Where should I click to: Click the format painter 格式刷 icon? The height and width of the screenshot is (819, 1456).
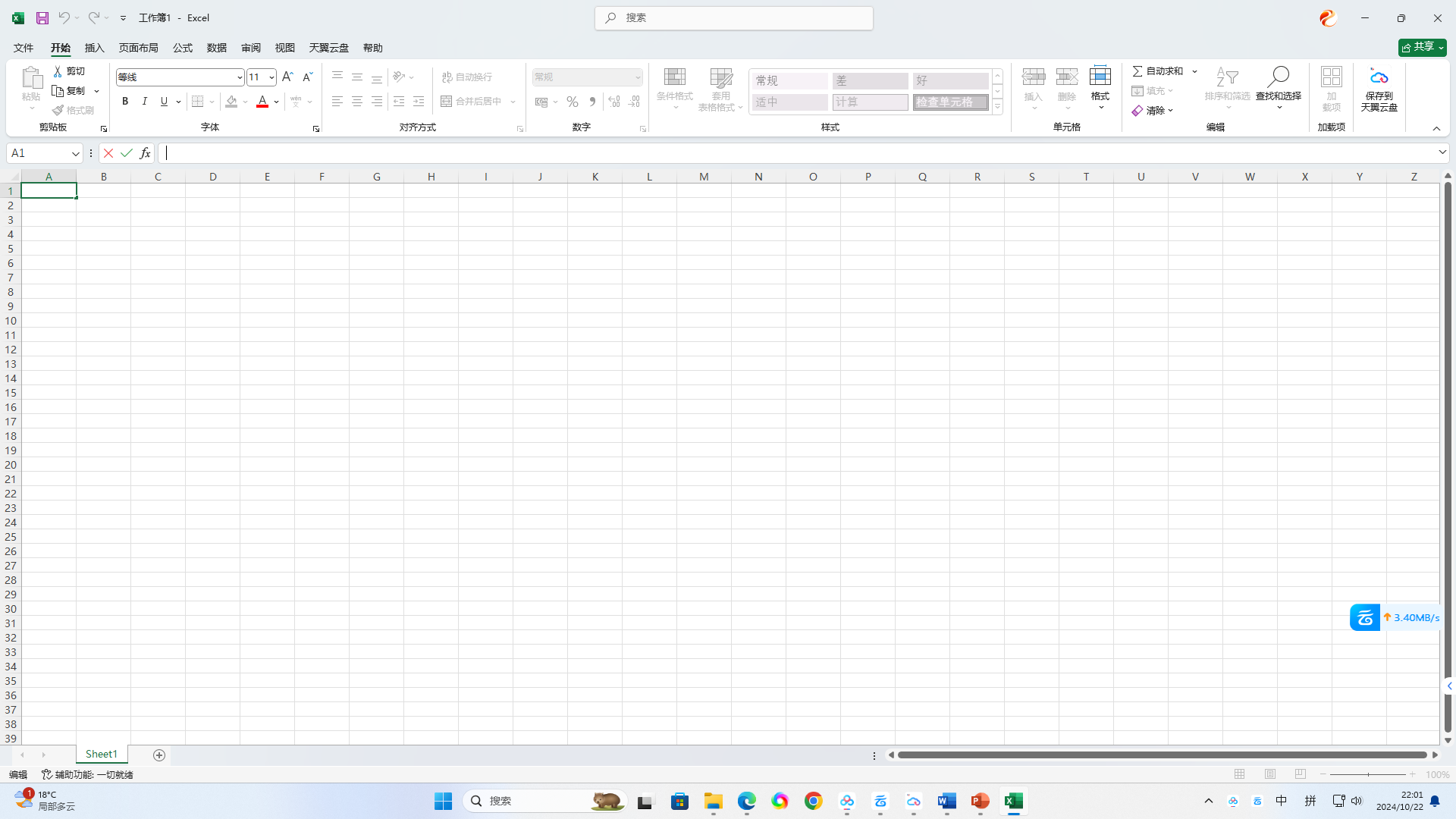click(x=74, y=109)
